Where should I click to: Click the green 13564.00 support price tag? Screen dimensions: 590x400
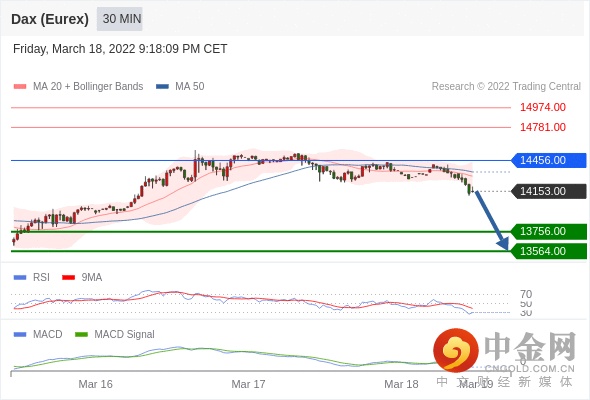(x=549, y=251)
